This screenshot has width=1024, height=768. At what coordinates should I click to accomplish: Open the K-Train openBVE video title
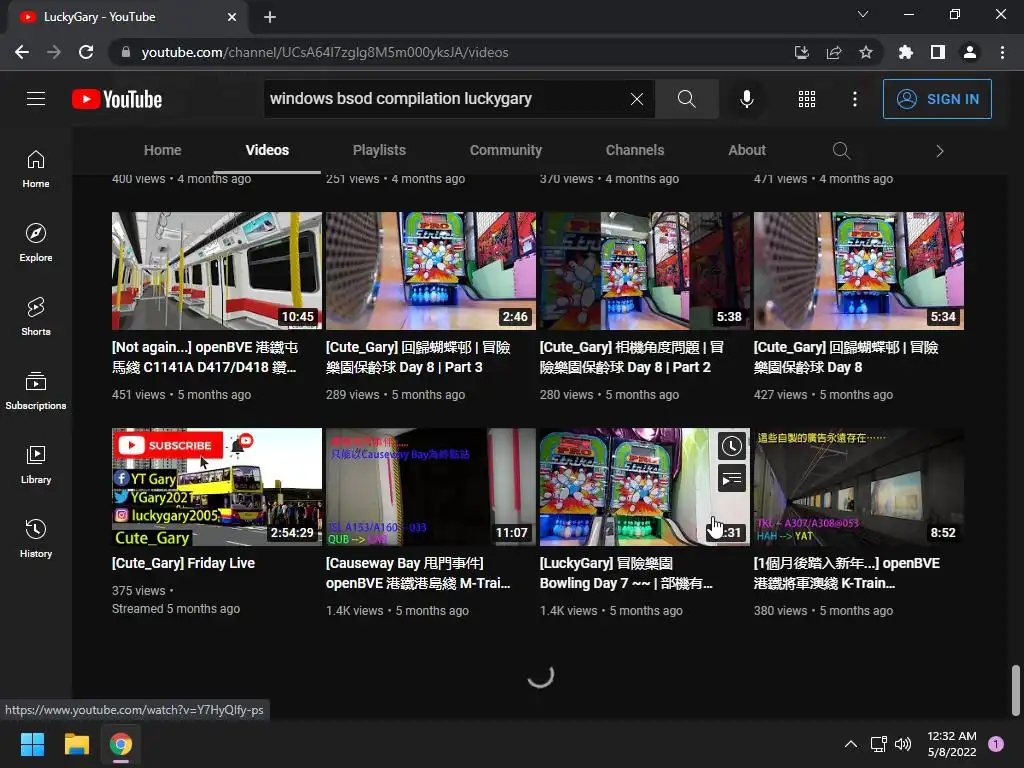[847, 573]
